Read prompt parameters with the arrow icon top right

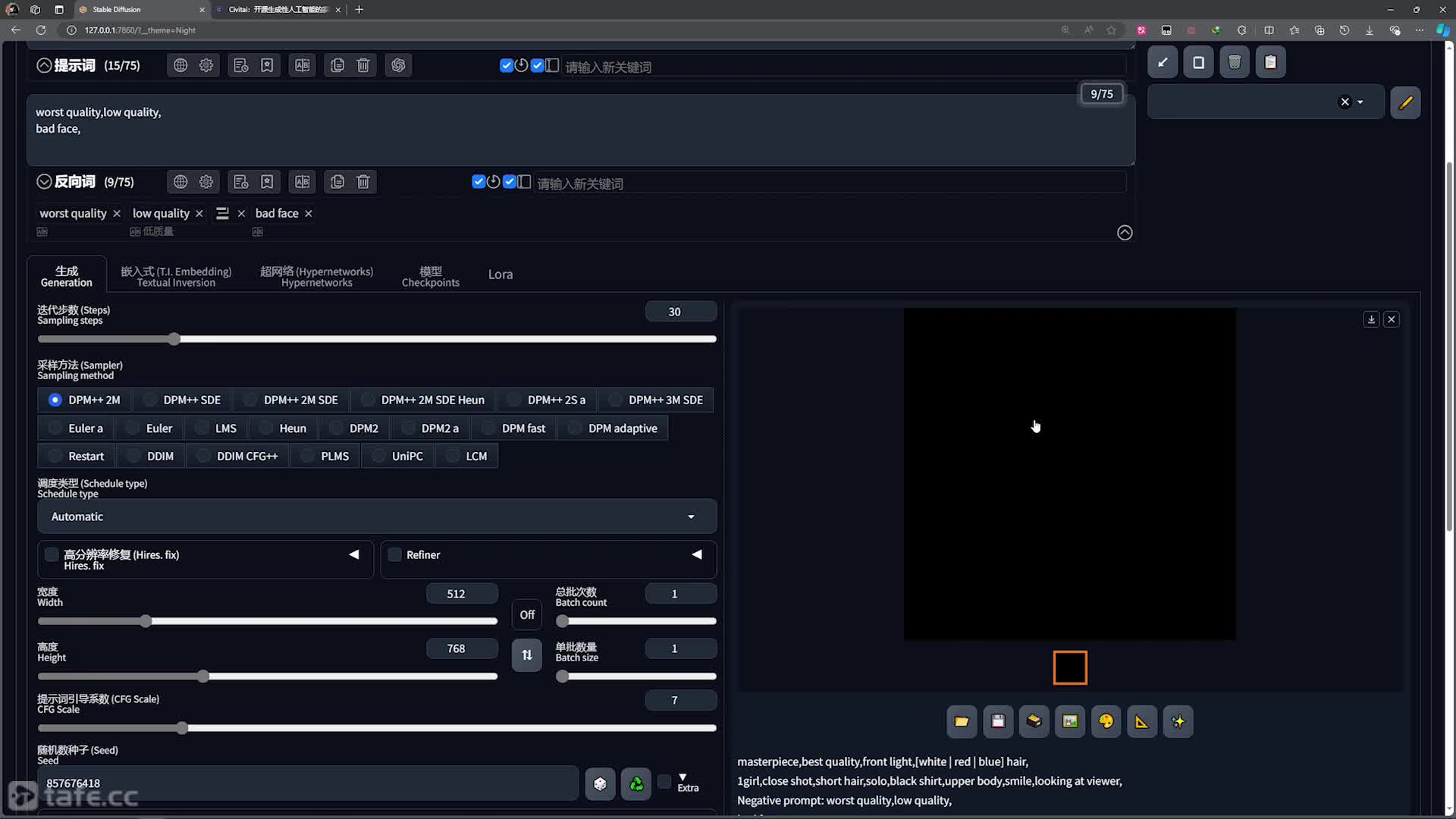coord(1163,62)
